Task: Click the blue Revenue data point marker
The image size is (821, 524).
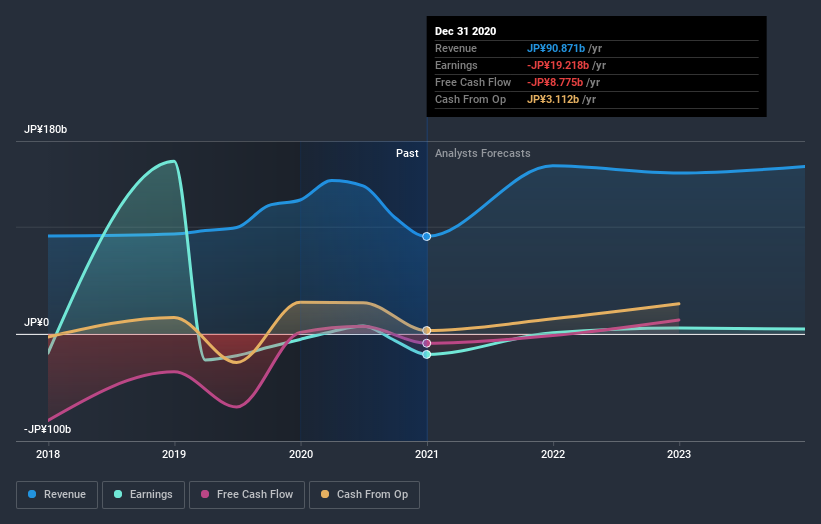Action: [427, 237]
